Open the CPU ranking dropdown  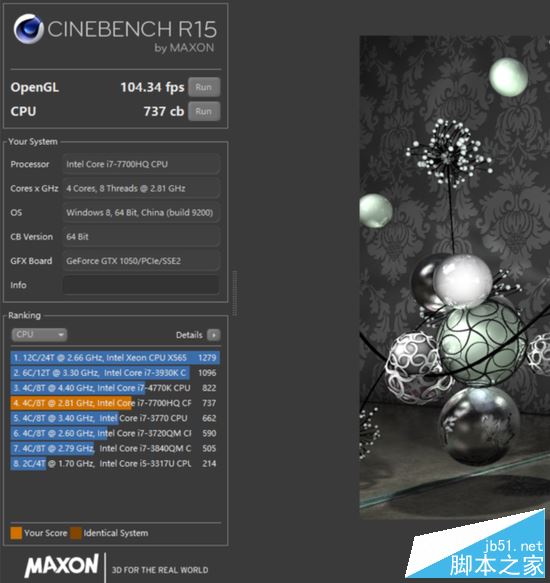click(x=39, y=335)
